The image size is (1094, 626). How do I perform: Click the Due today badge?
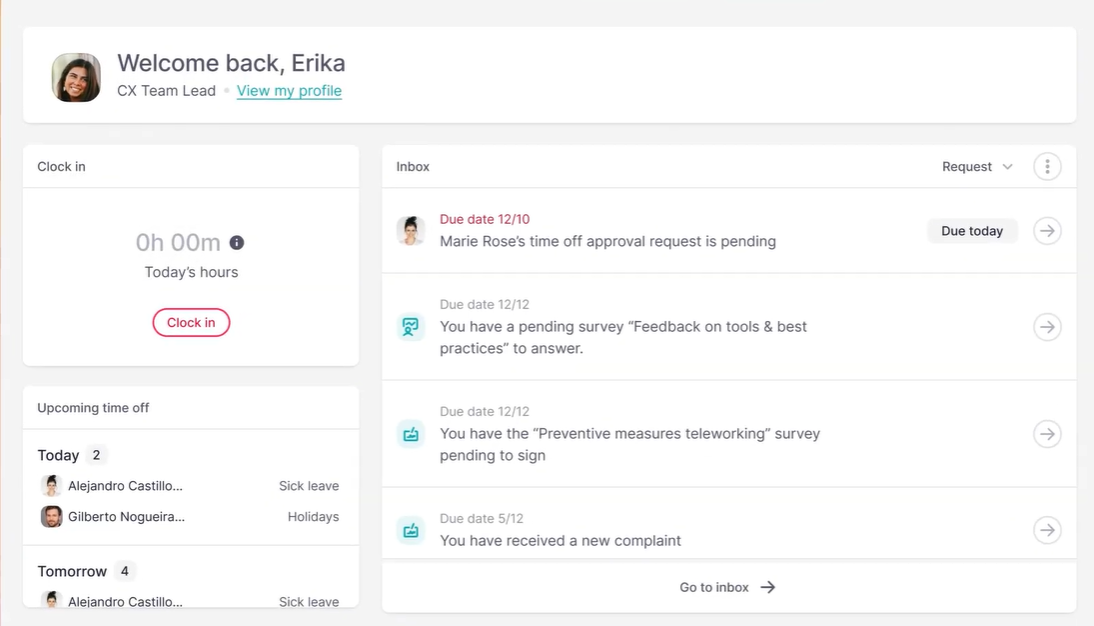tap(972, 231)
